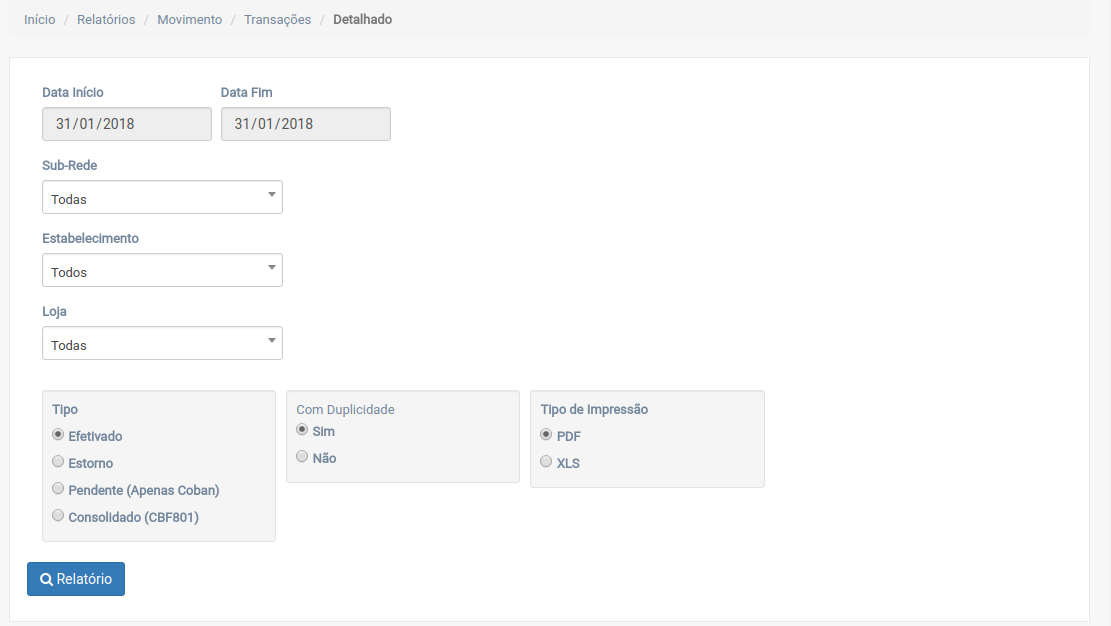Choose PDF as print type
The width and height of the screenshot is (1111, 626).
point(546,435)
